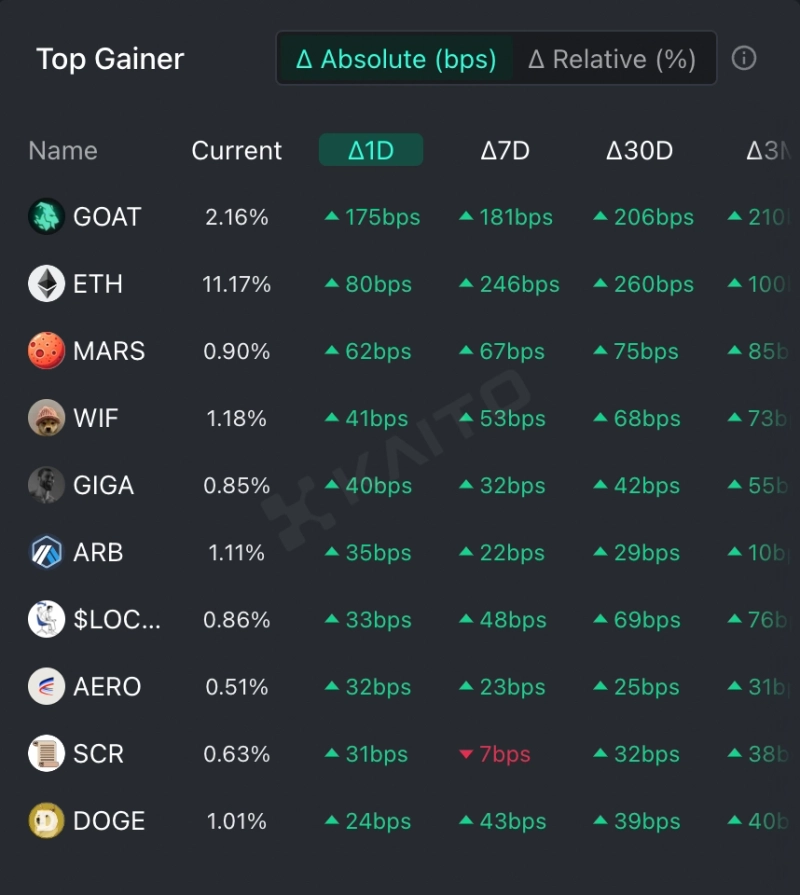Sort by the Current column header
The height and width of the screenshot is (895, 800).
click(237, 151)
